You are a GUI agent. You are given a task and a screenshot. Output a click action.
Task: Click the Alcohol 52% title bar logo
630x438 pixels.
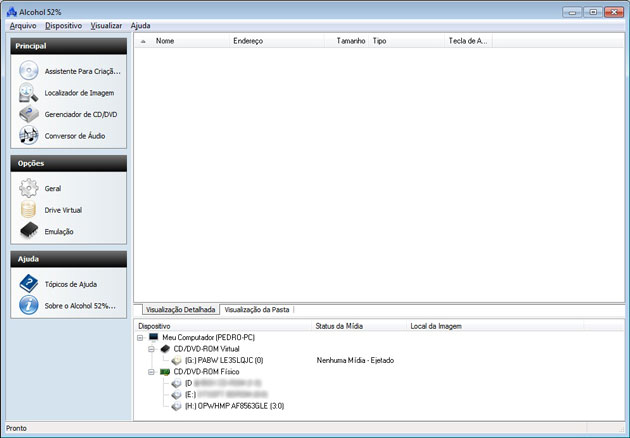[12, 12]
